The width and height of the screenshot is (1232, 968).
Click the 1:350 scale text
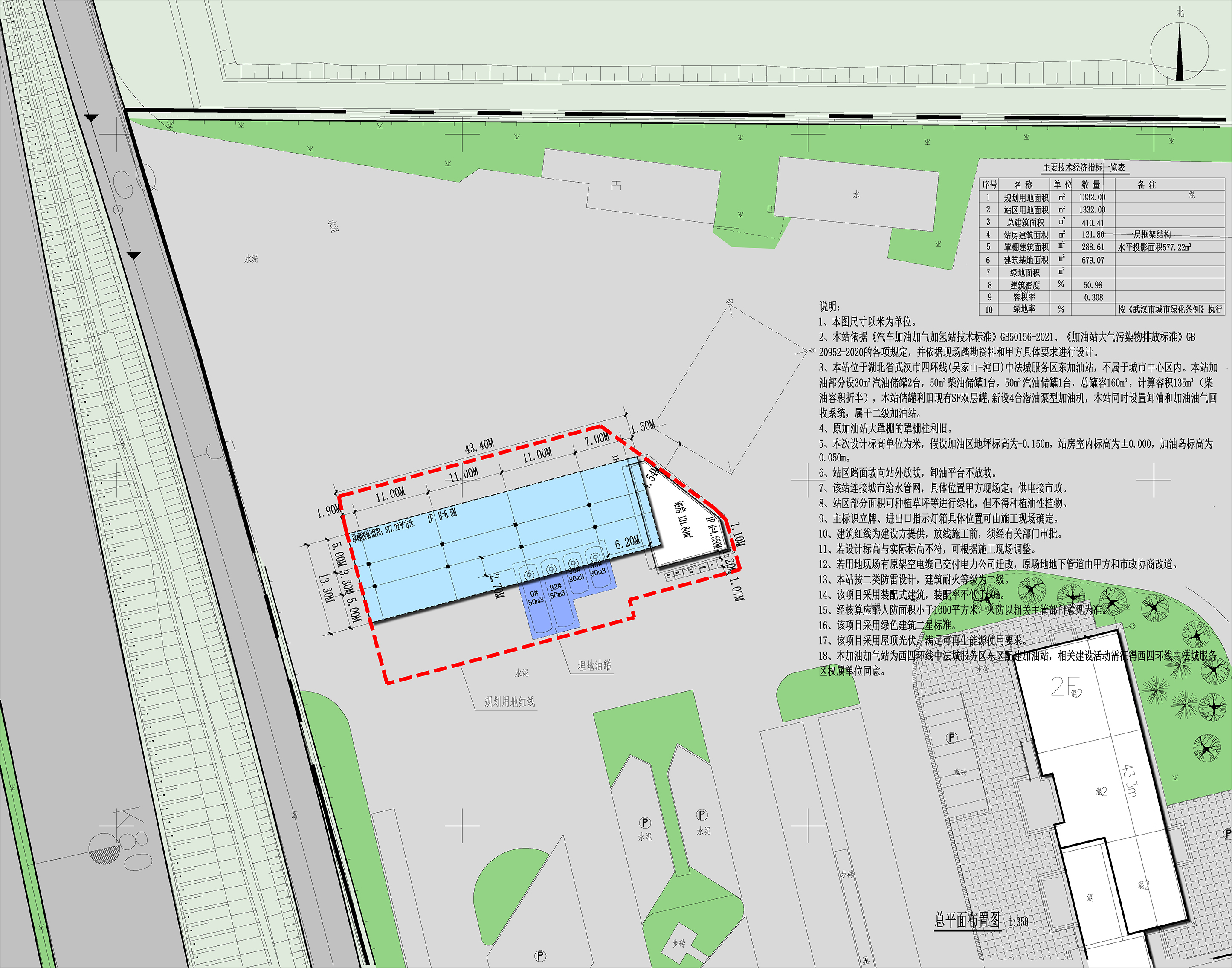(1018, 922)
